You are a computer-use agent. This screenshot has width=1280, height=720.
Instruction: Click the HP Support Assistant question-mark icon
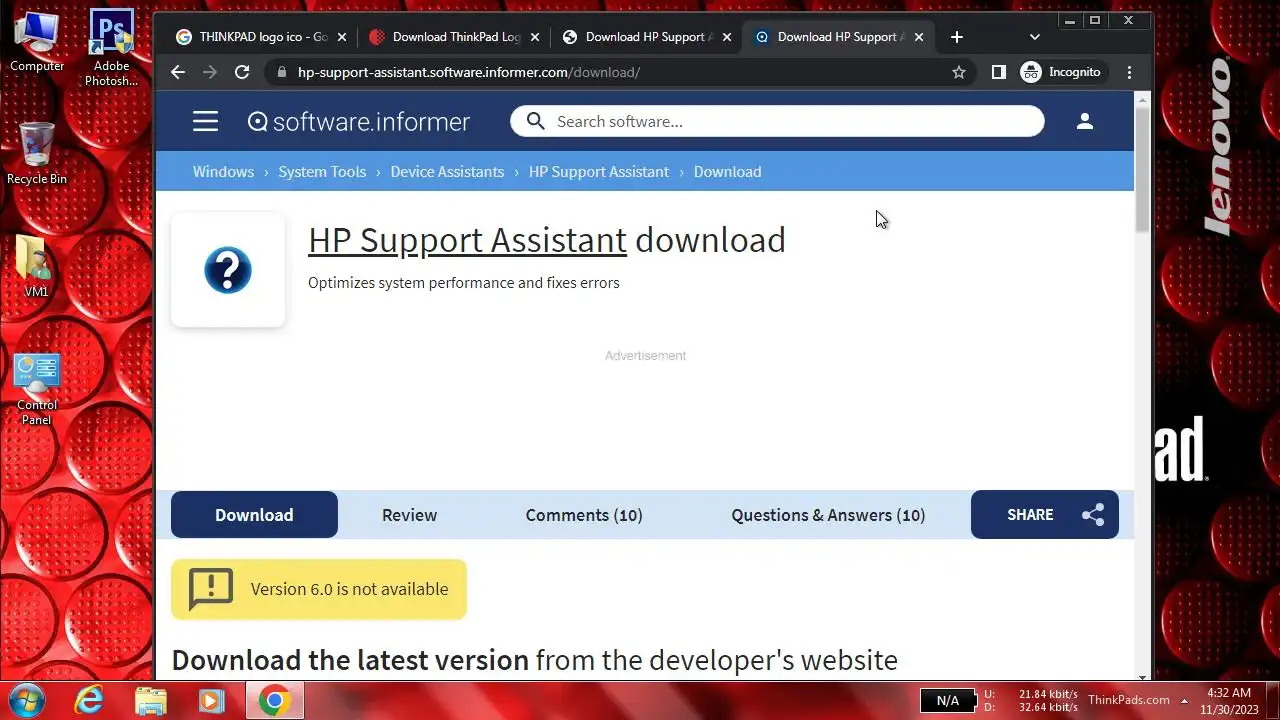[x=228, y=270]
